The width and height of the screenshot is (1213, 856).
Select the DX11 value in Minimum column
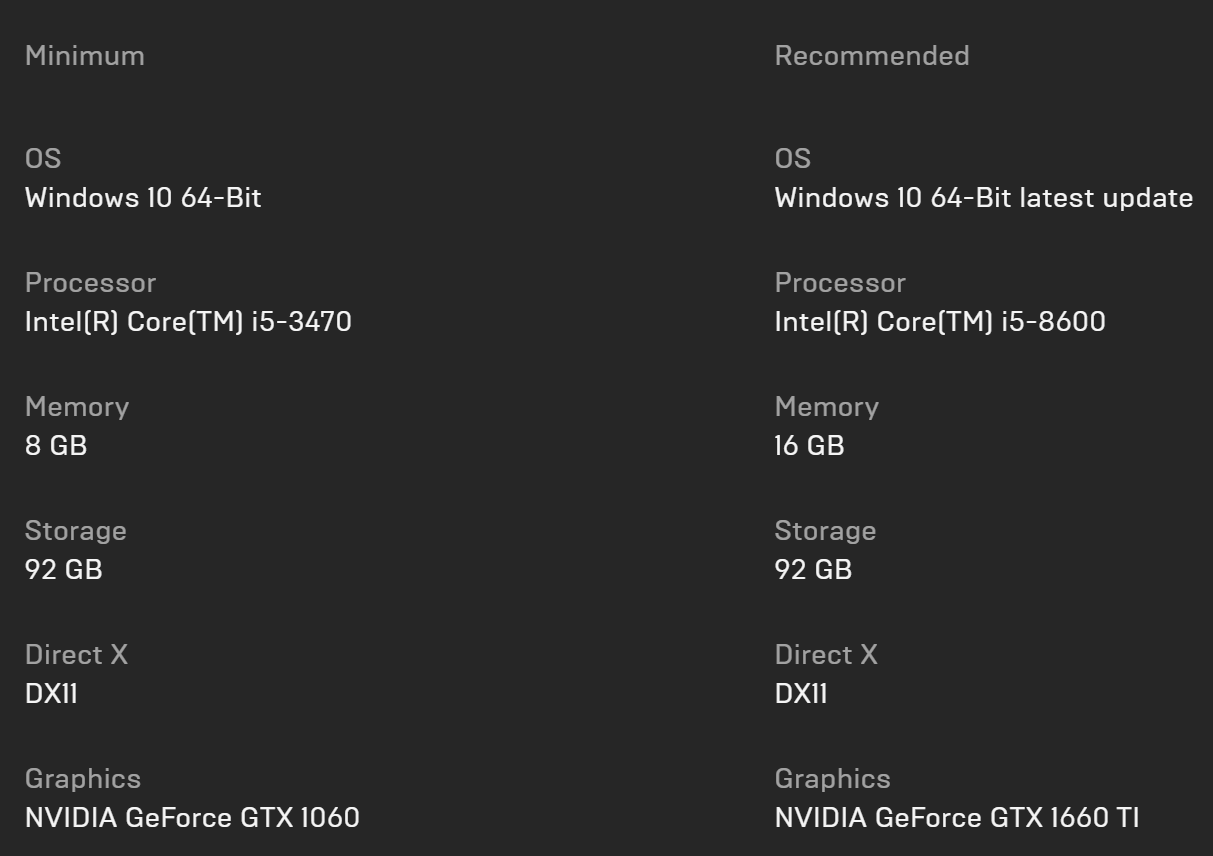click(x=51, y=694)
